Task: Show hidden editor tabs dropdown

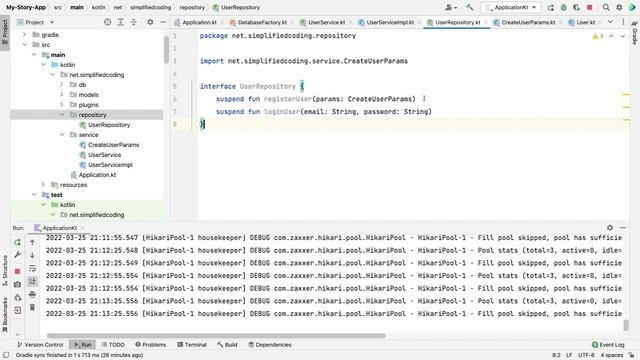Action: point(610,22)
